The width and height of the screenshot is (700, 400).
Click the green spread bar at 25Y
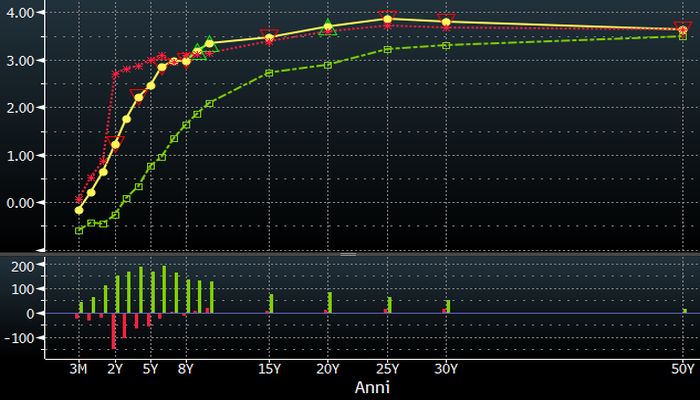[390, 304]
